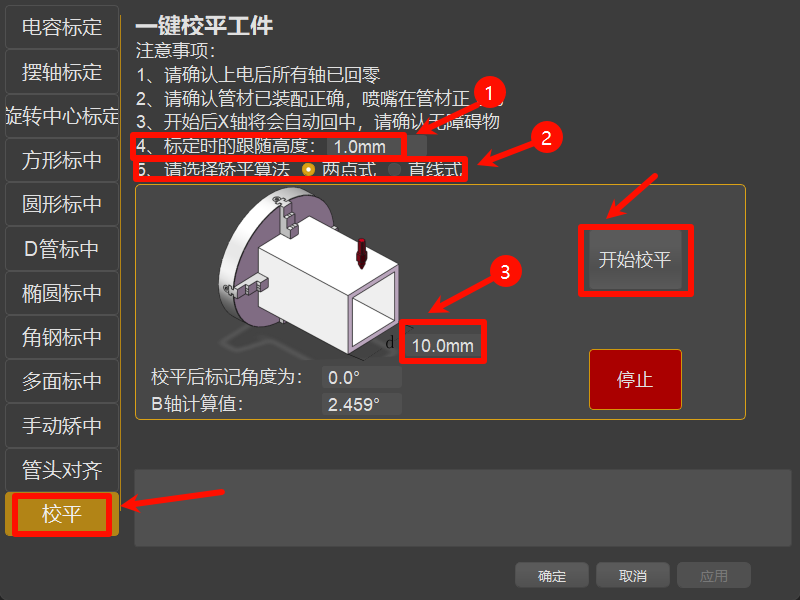This screenshot has height=600, width=800.
Task: Switch to 摆轴标定 tab
Action: 62,72
